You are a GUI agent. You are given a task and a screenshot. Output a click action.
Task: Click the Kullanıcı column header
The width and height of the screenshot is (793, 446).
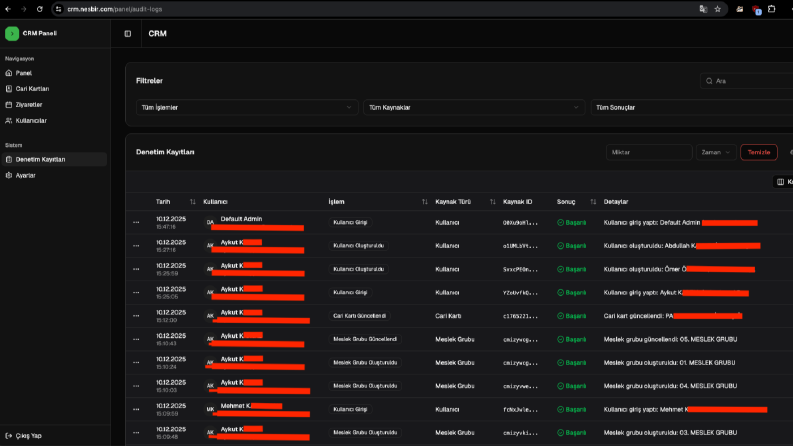(215, 202)
